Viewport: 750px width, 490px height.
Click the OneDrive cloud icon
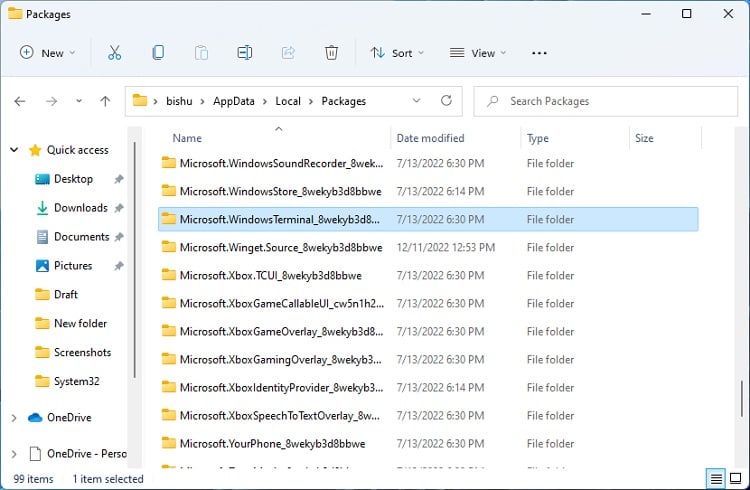(35, 418)
